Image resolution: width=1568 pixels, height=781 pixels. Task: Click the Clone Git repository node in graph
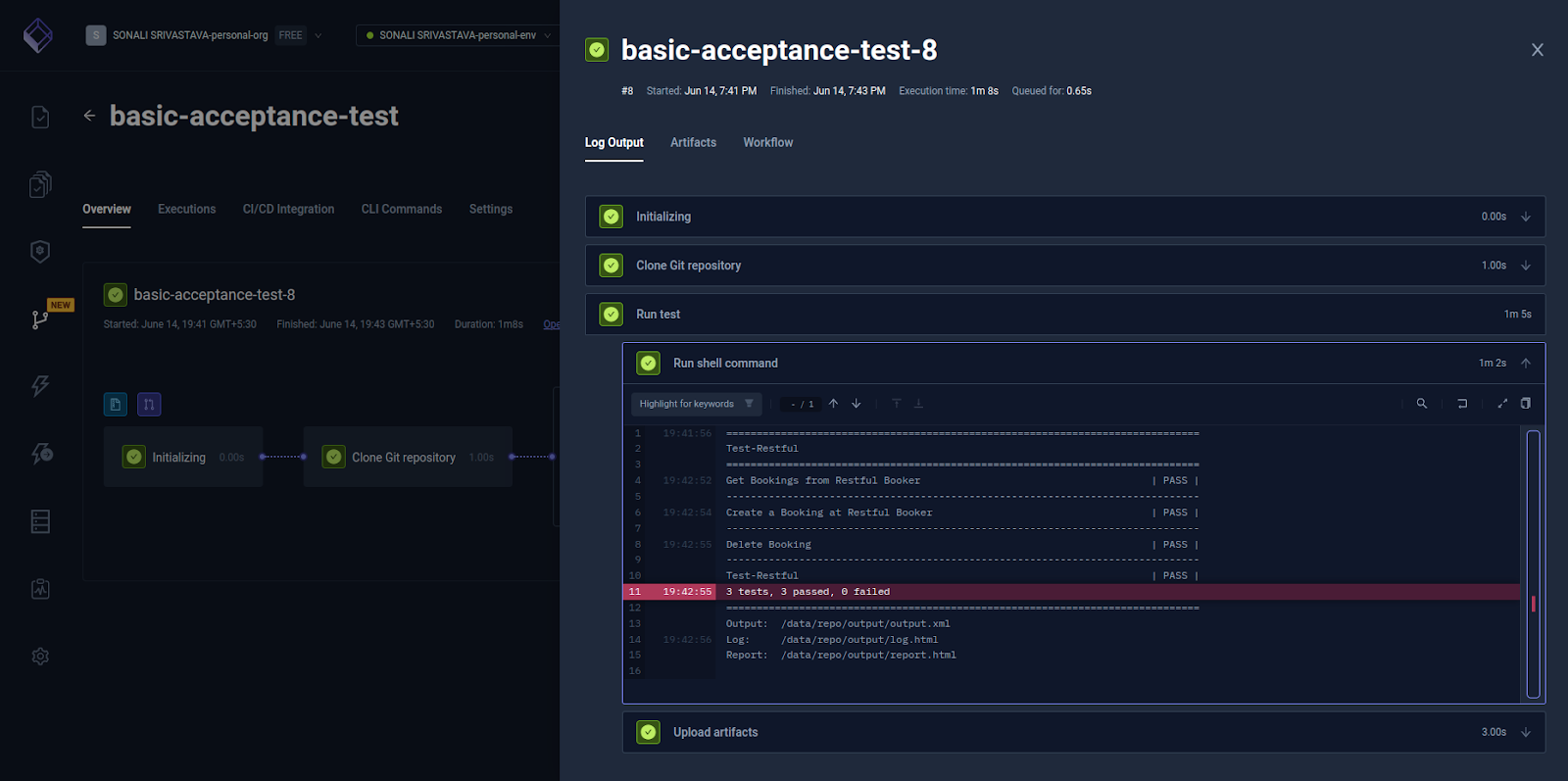408,457
